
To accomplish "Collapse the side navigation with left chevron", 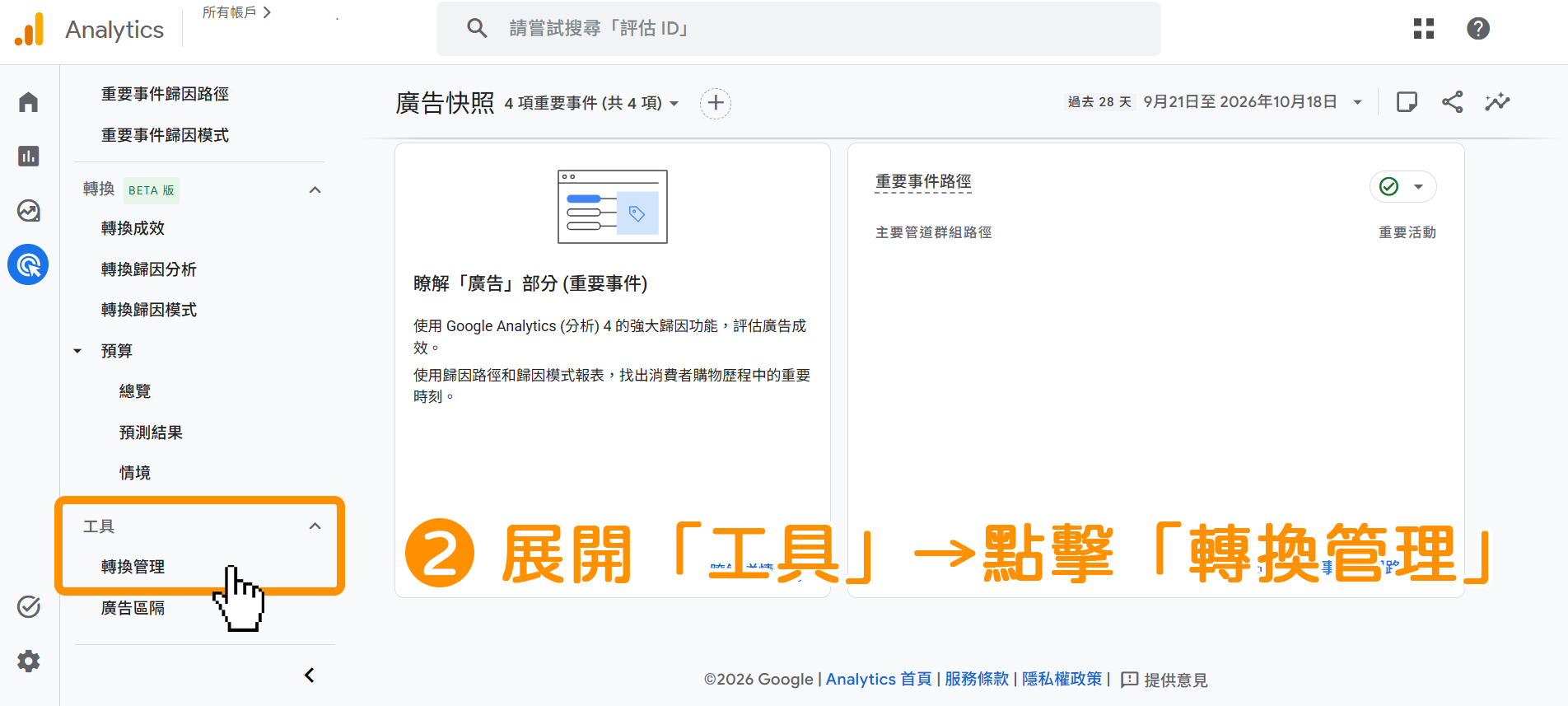I will (310, 676).
